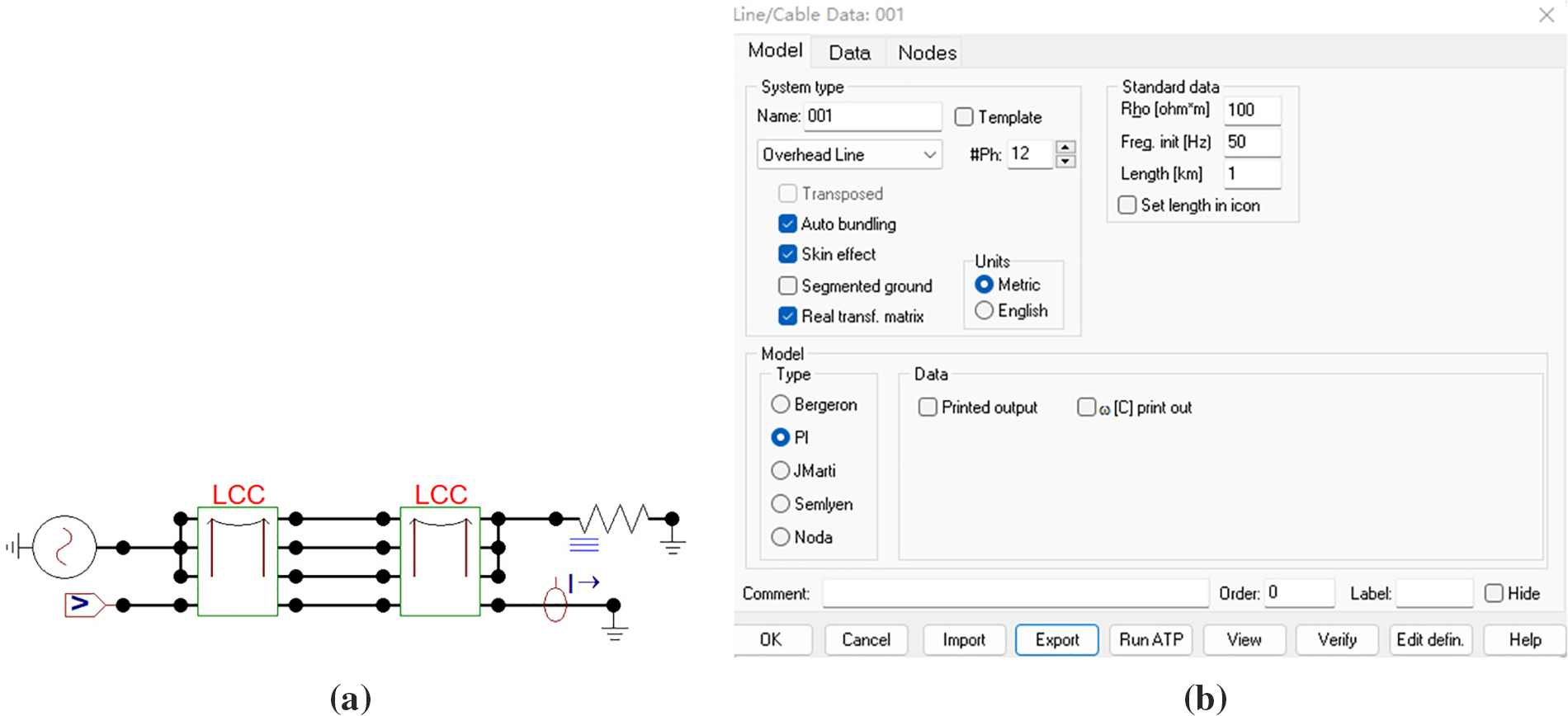Click the Length [km] input field
This screenshot has height=716, width=1568.
pyautogui.click(x=1251, y=174)
